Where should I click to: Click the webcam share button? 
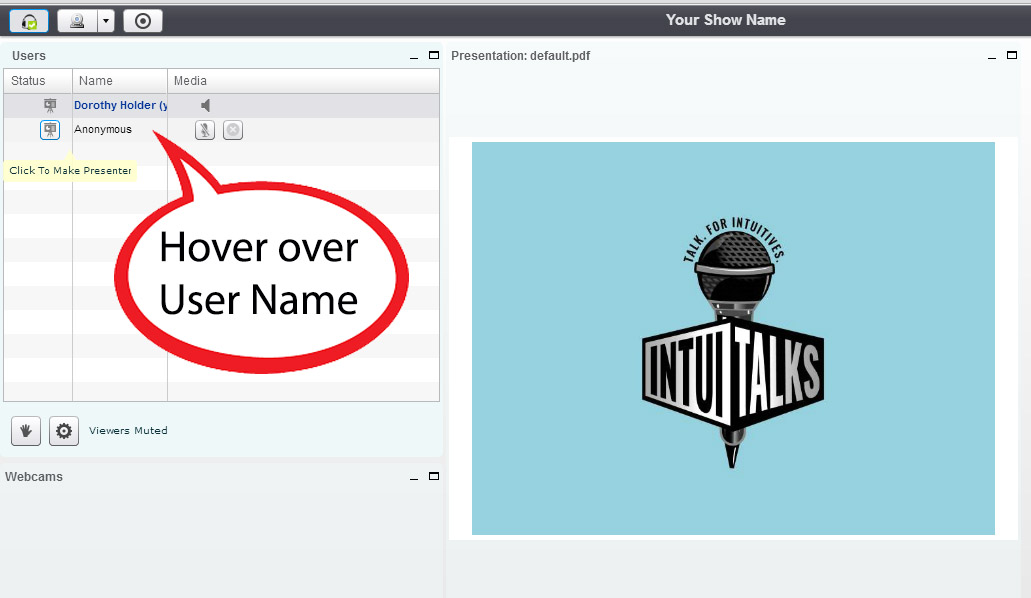coord(77,21)
